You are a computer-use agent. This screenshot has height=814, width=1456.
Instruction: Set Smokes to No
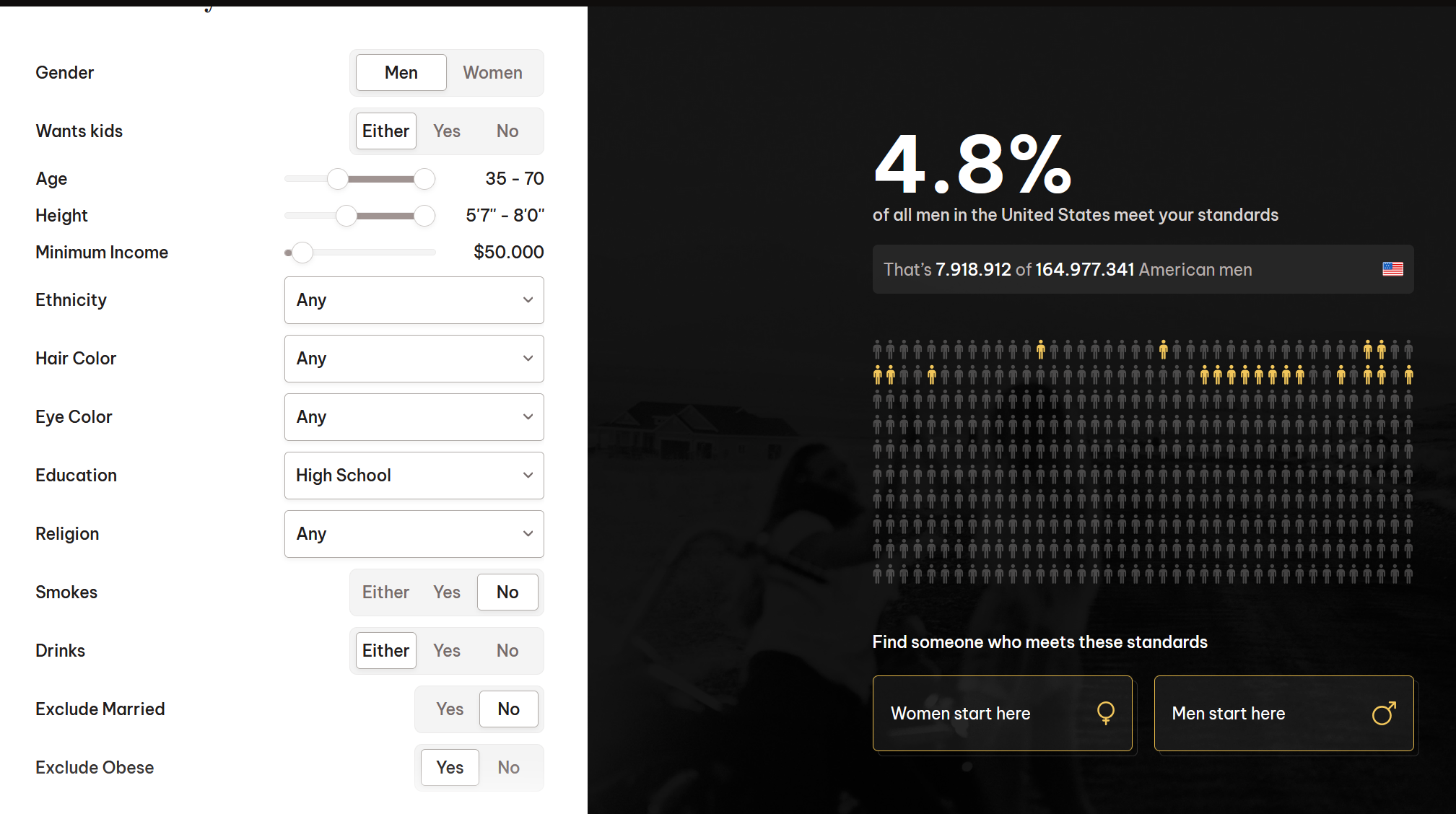(507, 592)
